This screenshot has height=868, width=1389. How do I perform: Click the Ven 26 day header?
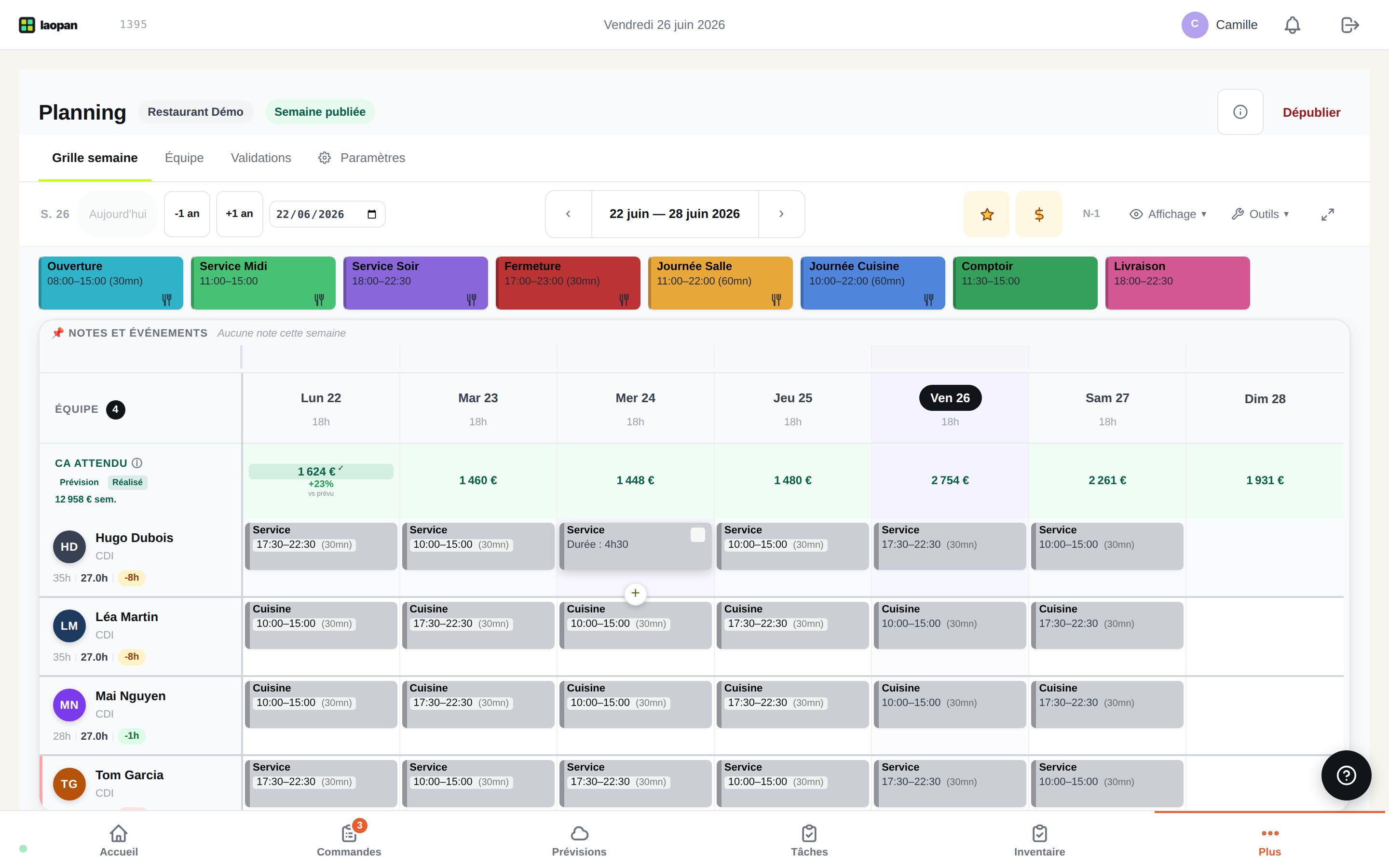(950, 398)
